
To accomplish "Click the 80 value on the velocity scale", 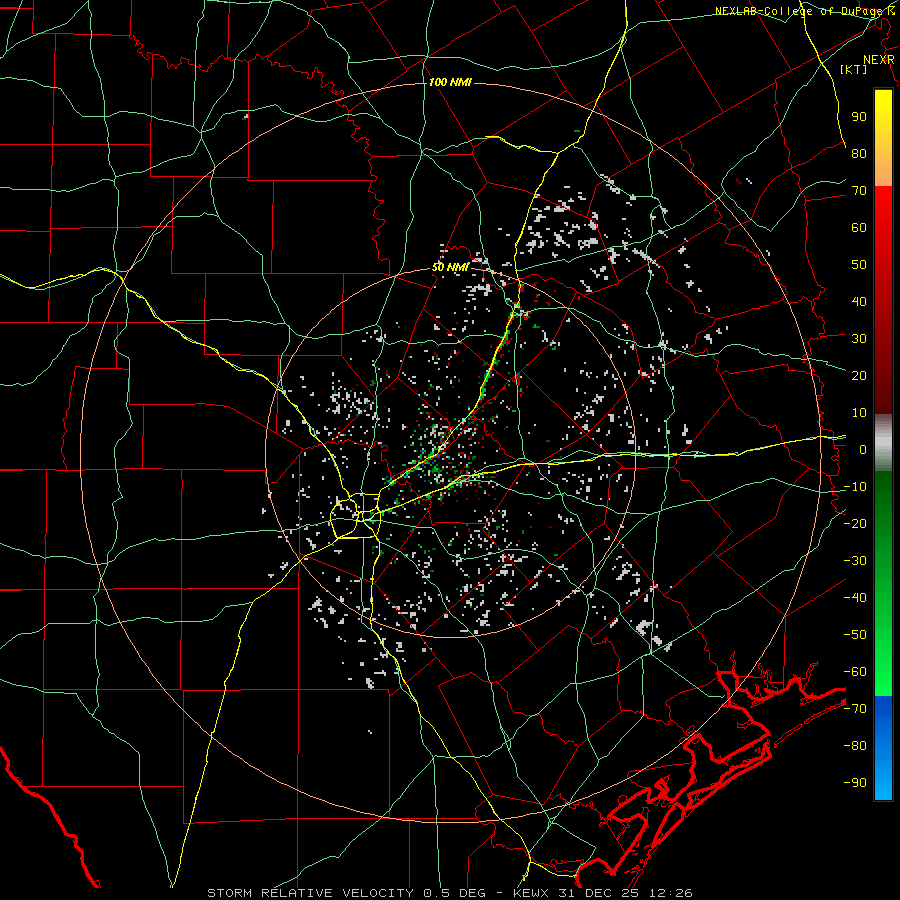I will point(859,153).
